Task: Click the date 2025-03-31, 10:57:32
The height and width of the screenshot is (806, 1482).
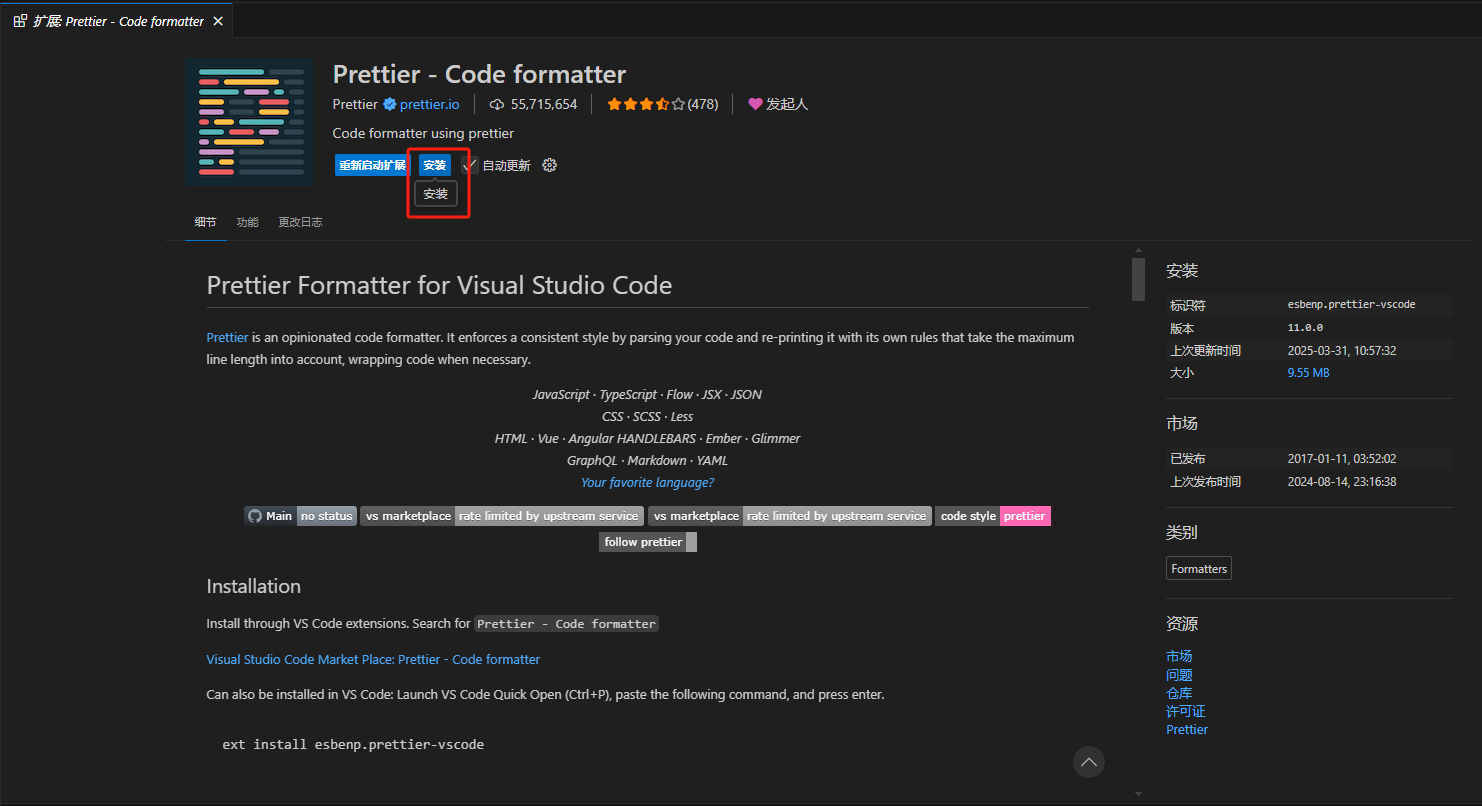Action: coord(1342,350)
